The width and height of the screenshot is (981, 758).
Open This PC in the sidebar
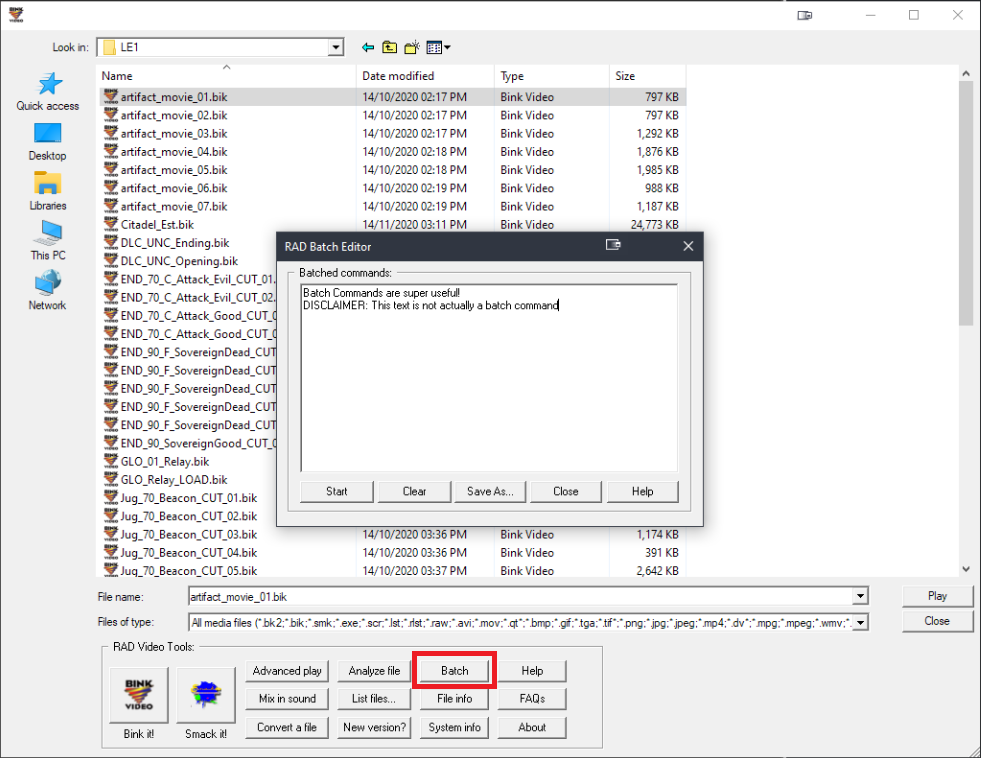click(48, 241)
